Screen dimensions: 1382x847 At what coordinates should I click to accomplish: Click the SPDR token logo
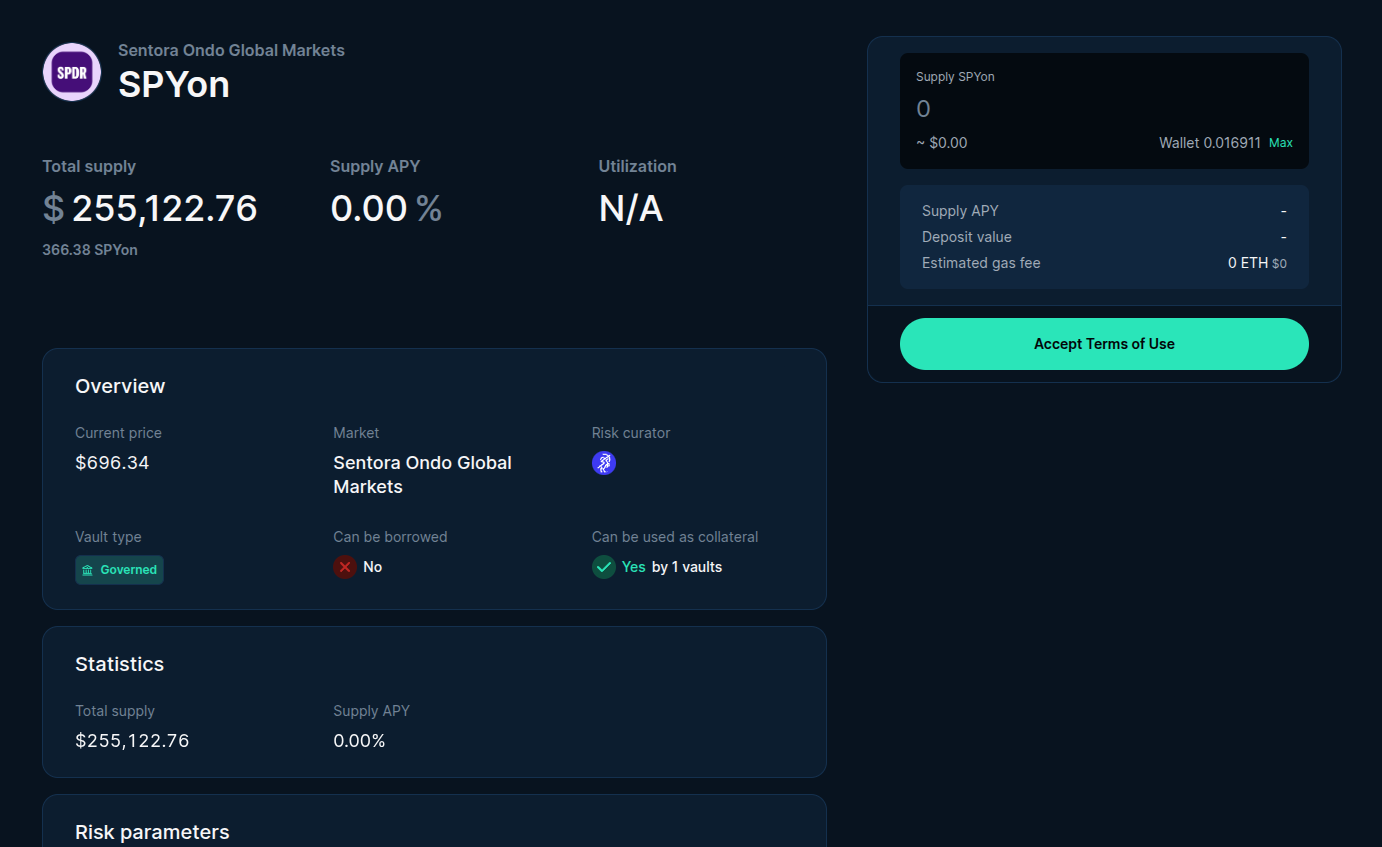click(x=72, y=72)
